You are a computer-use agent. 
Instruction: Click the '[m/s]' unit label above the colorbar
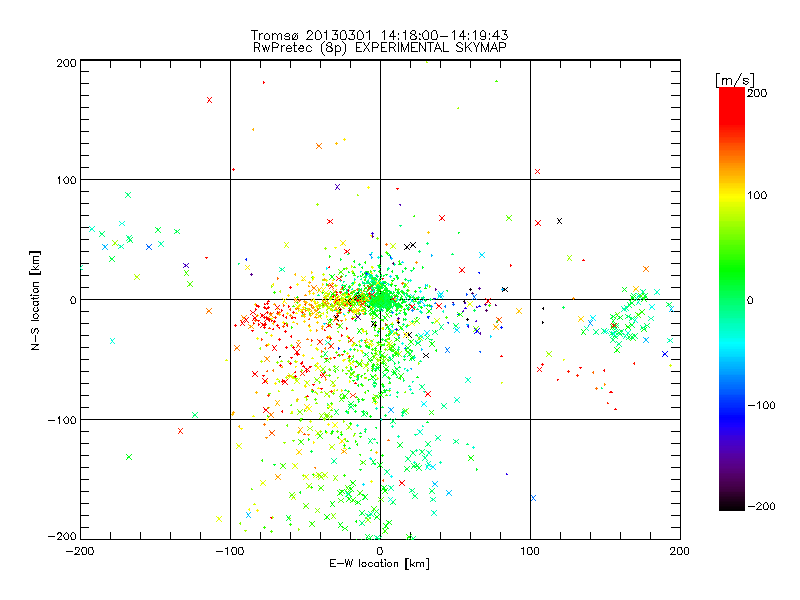pyautogui.click(x=735, y=80)
